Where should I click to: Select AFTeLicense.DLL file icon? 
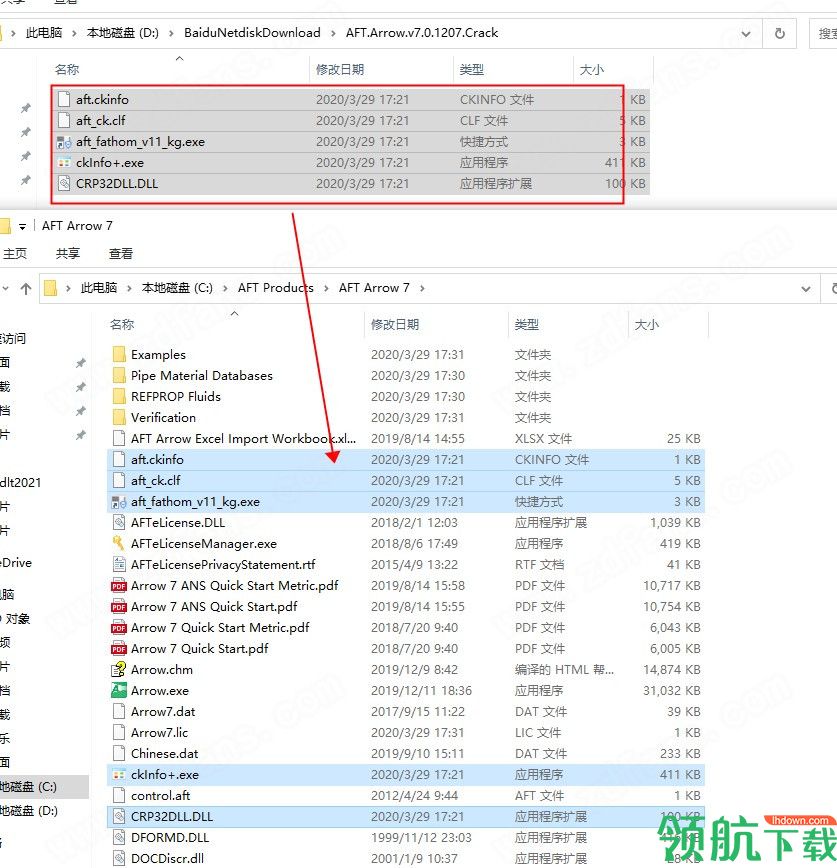[x=119, y=523]
